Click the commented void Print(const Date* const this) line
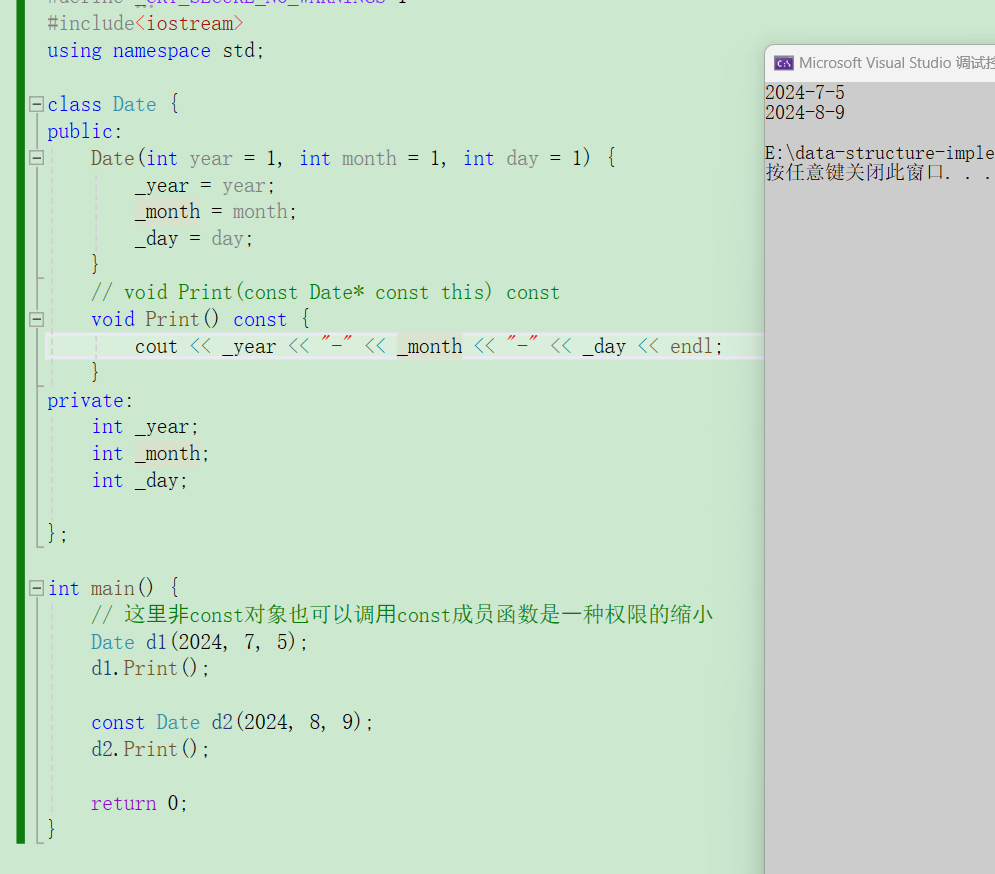Screen dimensions: 995x874 click(326, 292)
